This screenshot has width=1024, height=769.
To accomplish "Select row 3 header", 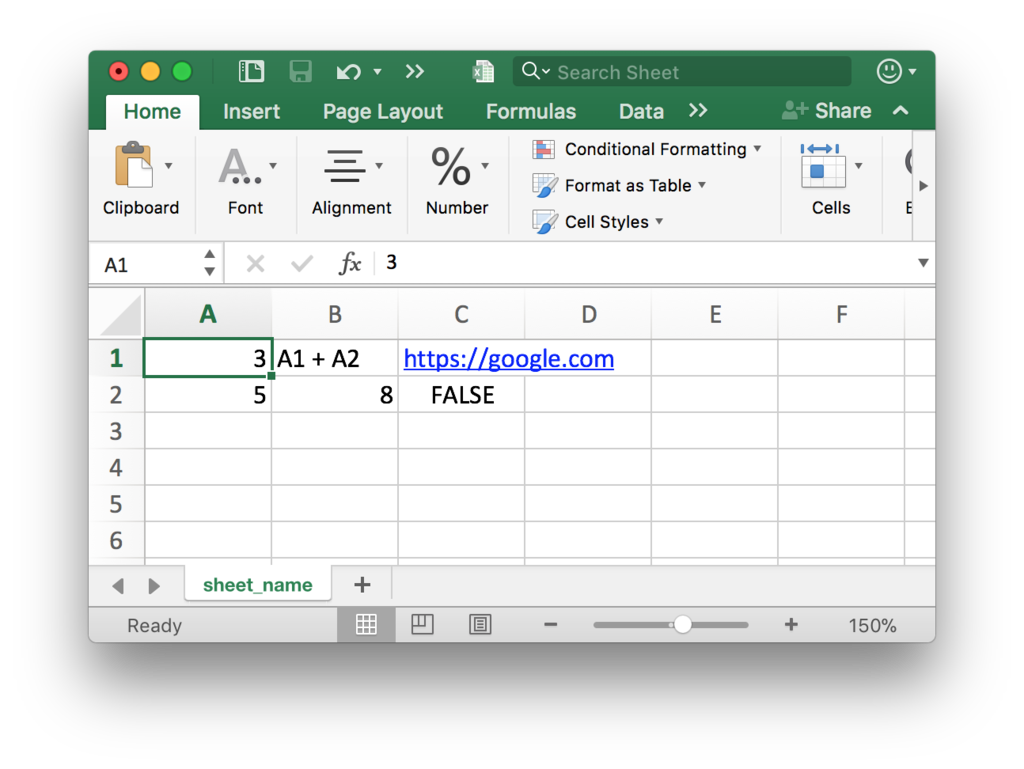I will click(x=116, y=431).
